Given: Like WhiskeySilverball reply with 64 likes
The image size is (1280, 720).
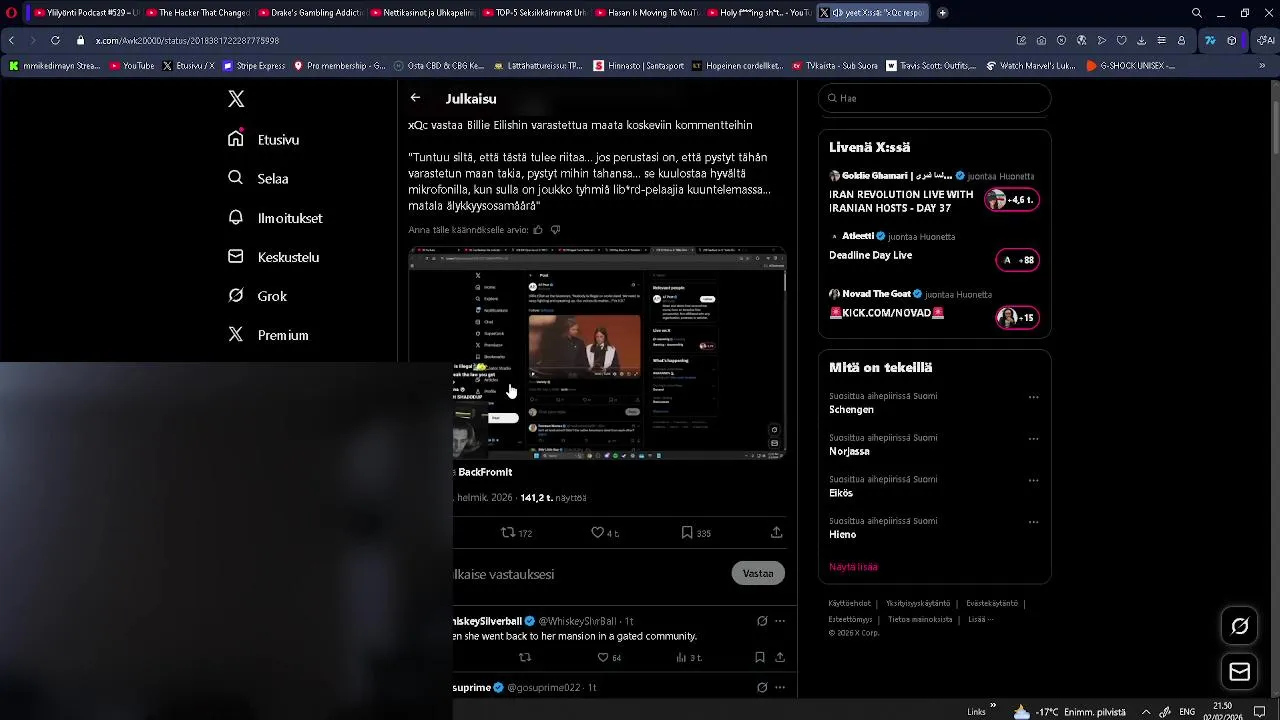Looking at the screenshot, I should click(x=609, y=657).
